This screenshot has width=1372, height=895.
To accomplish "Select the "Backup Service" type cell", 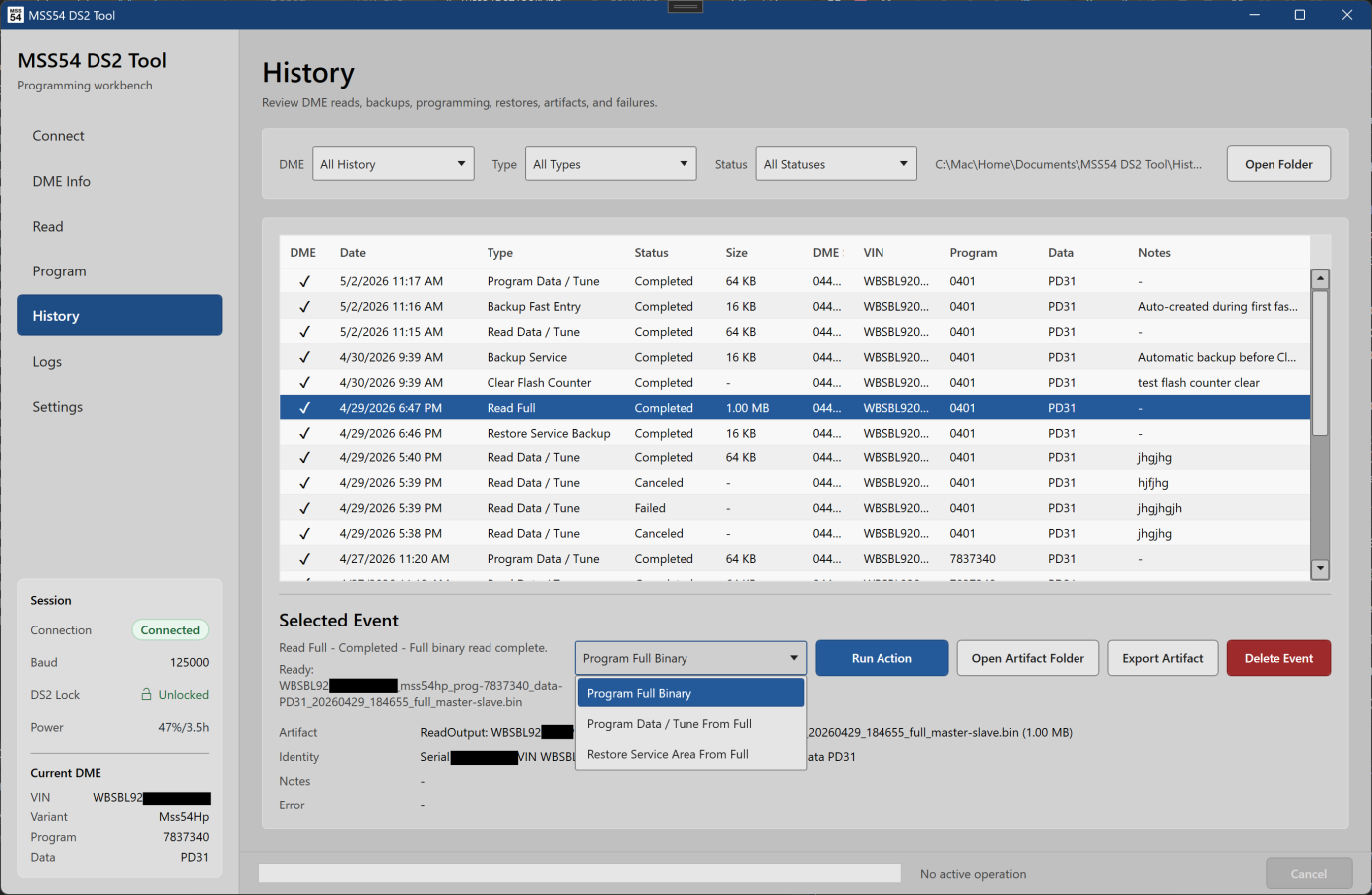I will click(x=527, y=358).
